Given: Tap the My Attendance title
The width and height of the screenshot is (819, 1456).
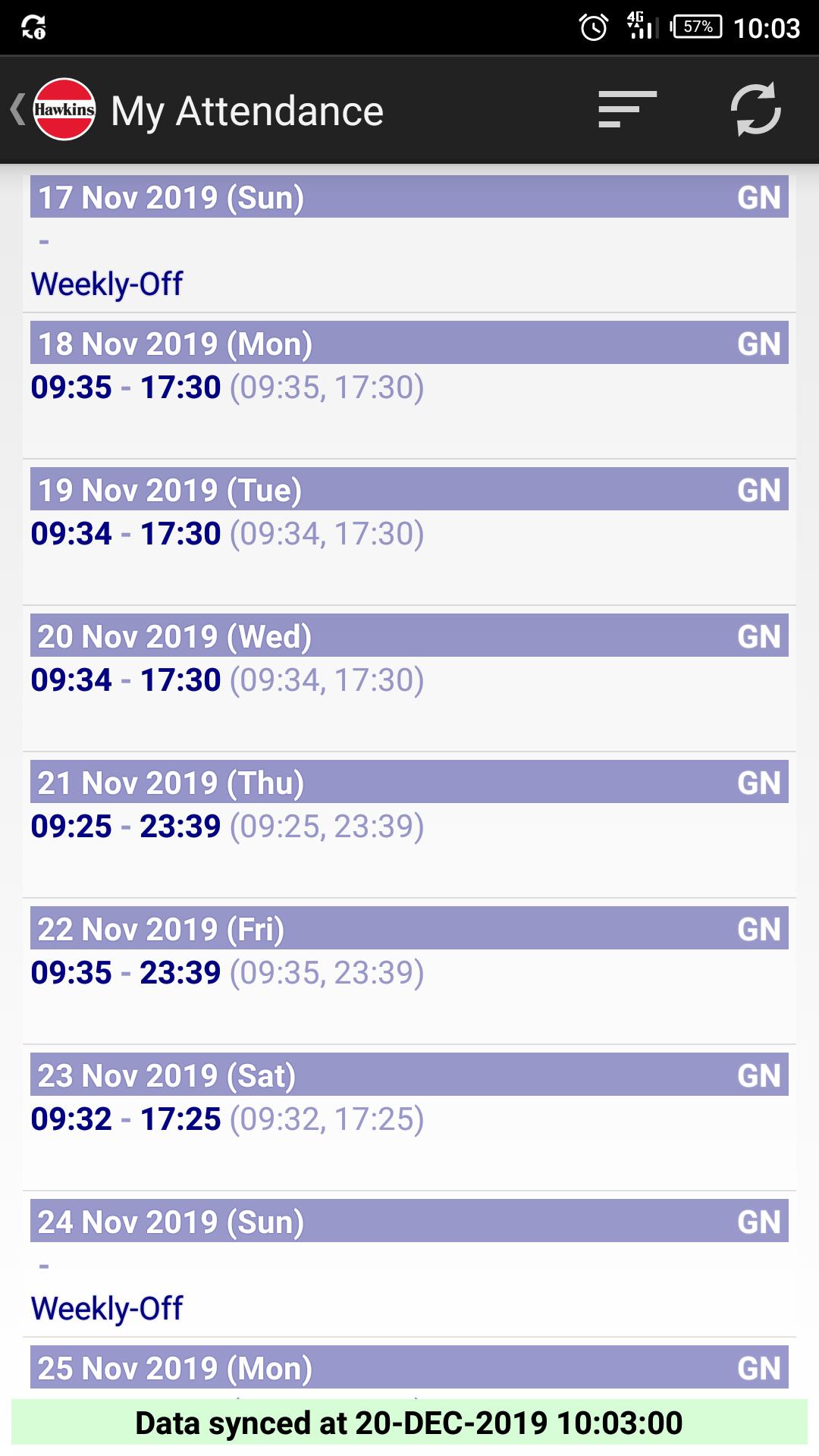Looking at the screenshot, I should pos(247,111).
